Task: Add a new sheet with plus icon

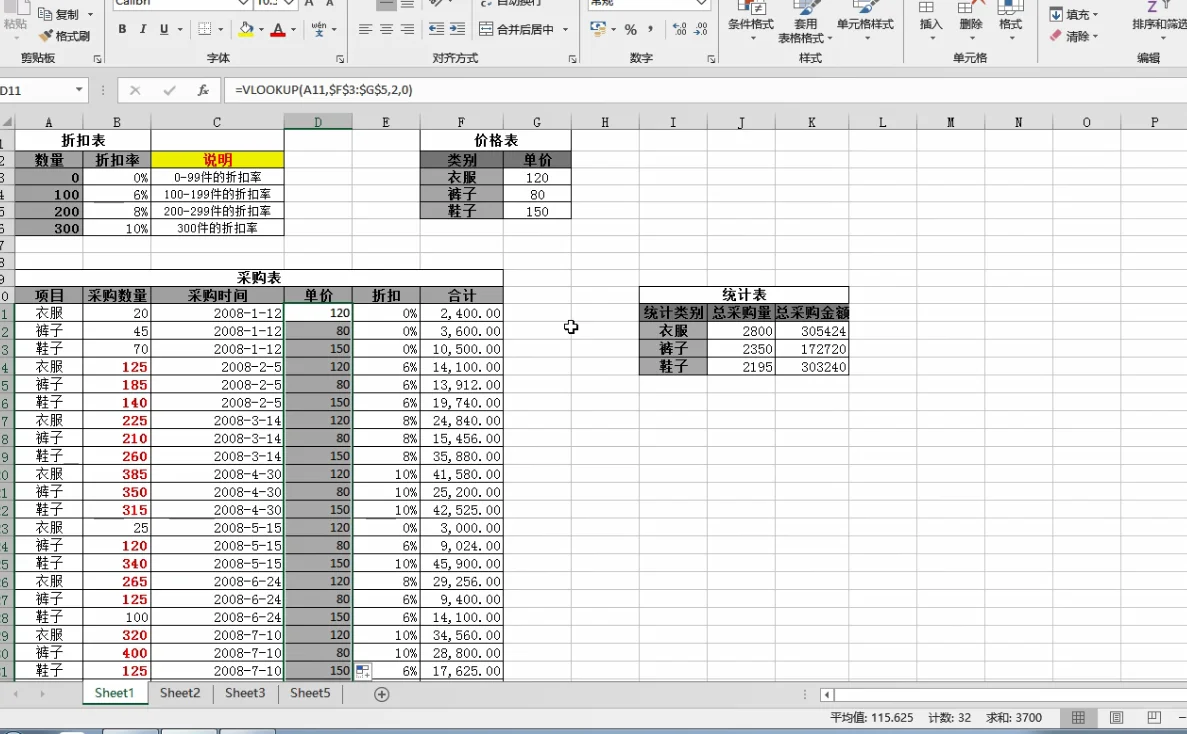Action: [382, 694]
